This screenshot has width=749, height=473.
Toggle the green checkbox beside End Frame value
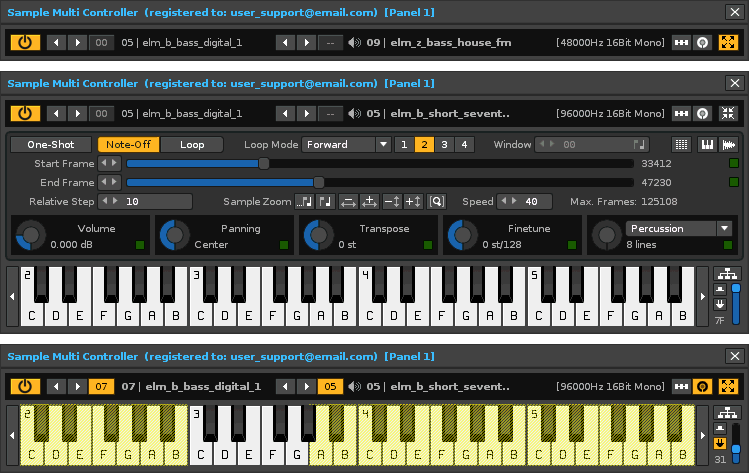tap(733, 182)
